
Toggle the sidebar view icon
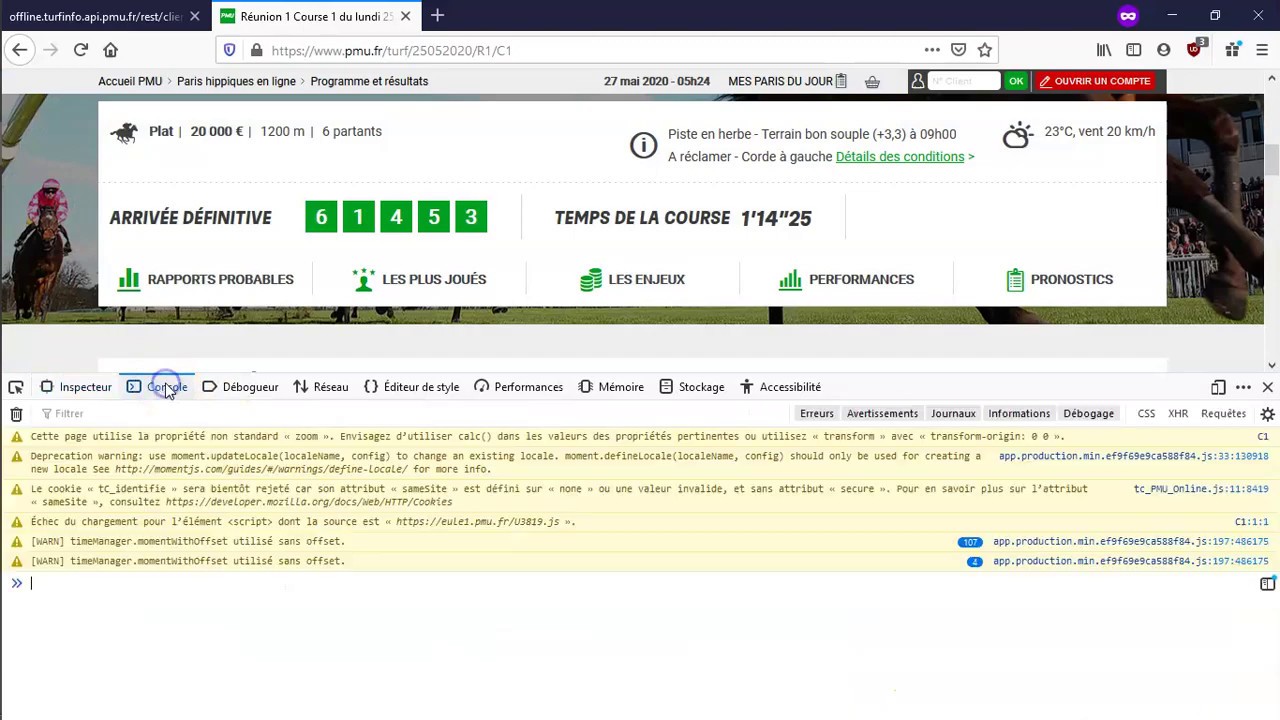(1134, 50)
